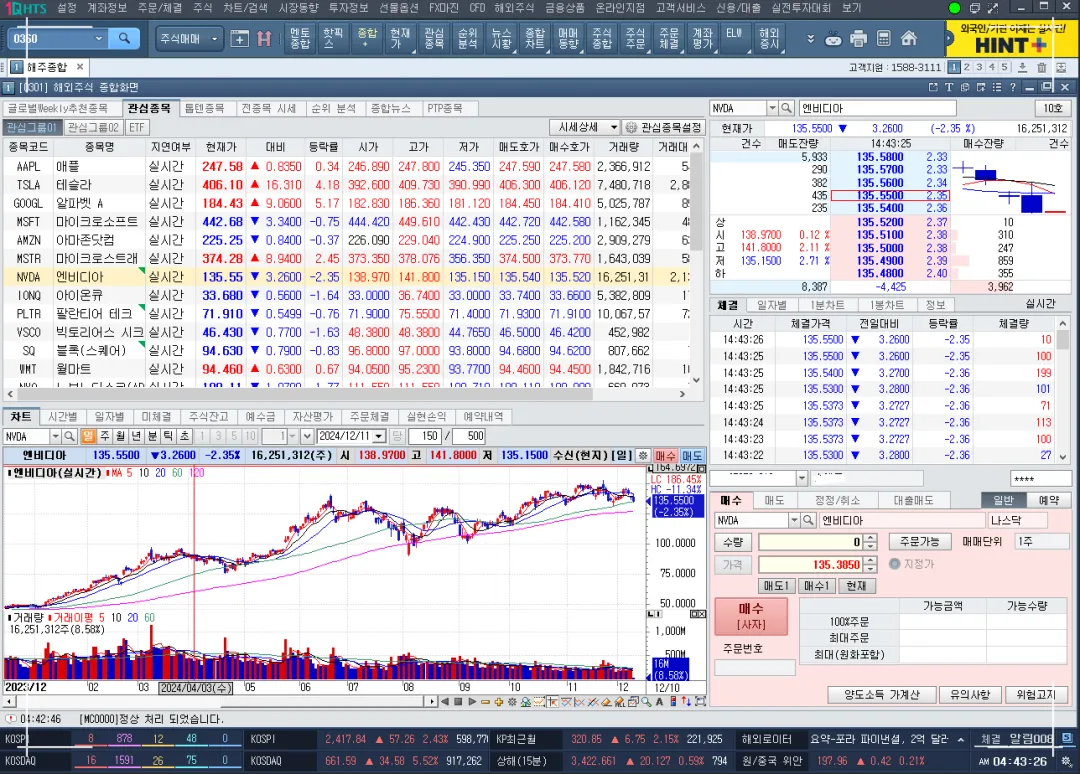This screenshot has width=1080, height=774.
Task: Click the chart zoom-in plus icon
Action: pyautogui.click(x=499, y=702)
